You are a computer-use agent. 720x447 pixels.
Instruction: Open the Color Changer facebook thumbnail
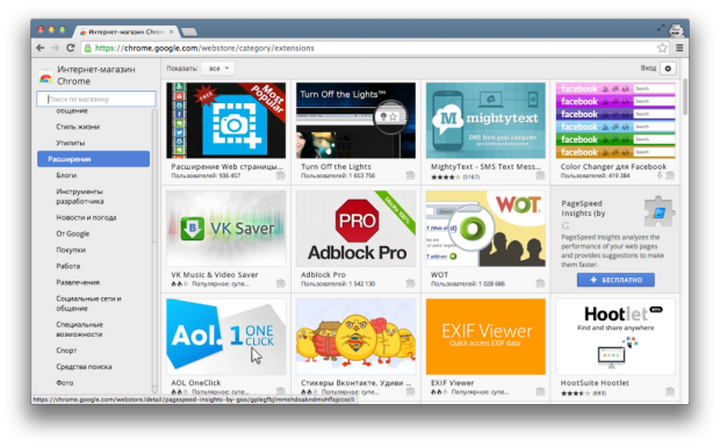[x=615, y=120]
